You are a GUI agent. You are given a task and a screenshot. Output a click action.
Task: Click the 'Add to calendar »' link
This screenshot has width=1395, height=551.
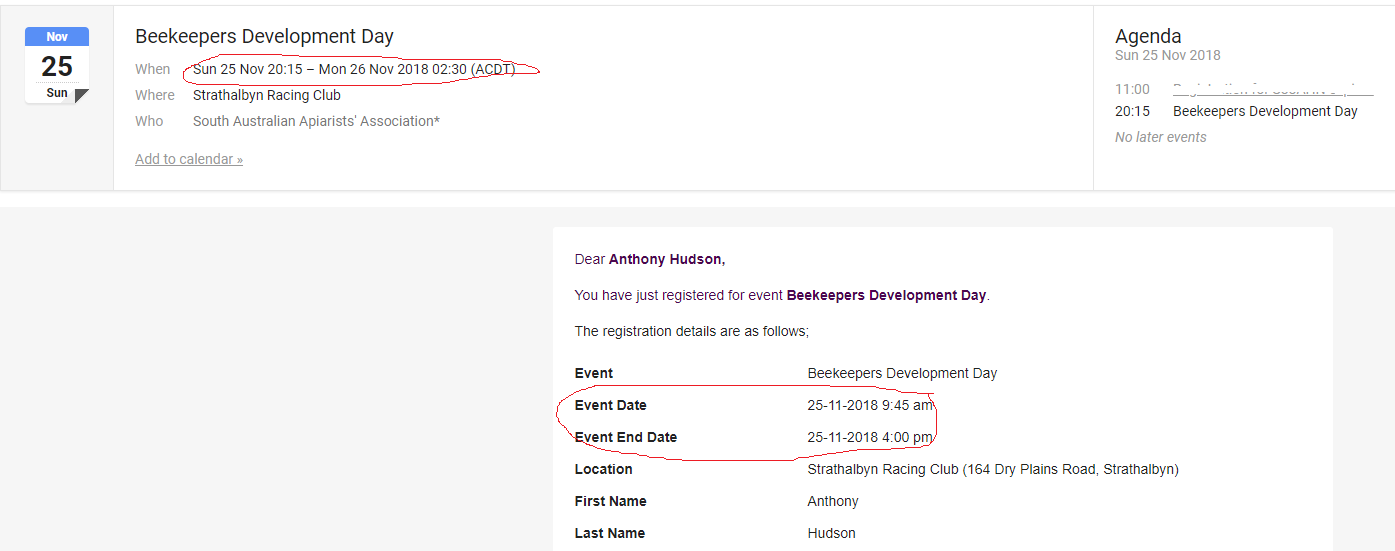point(189,159)
